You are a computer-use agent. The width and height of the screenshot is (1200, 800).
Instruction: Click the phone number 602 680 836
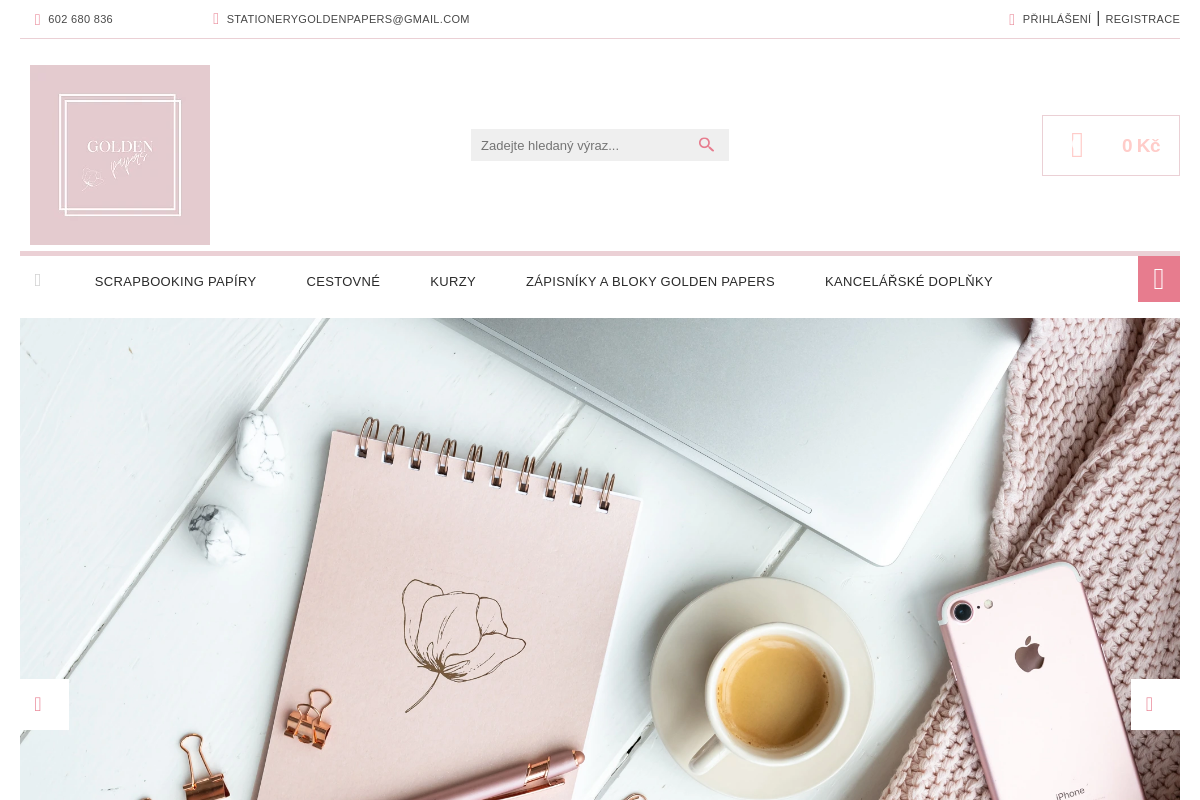coord(80,19)
